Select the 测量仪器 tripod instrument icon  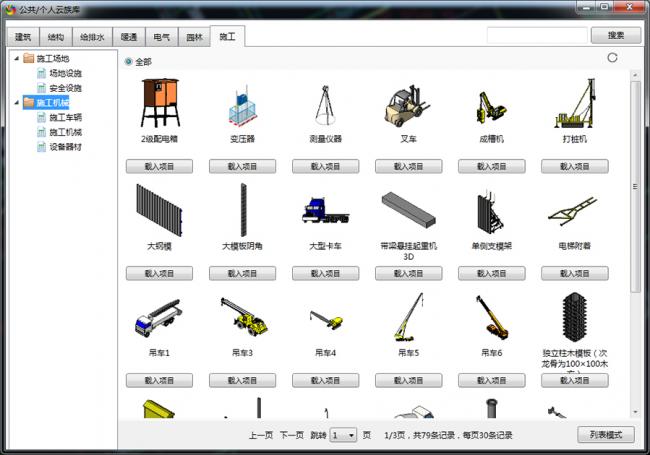point(325,105)
